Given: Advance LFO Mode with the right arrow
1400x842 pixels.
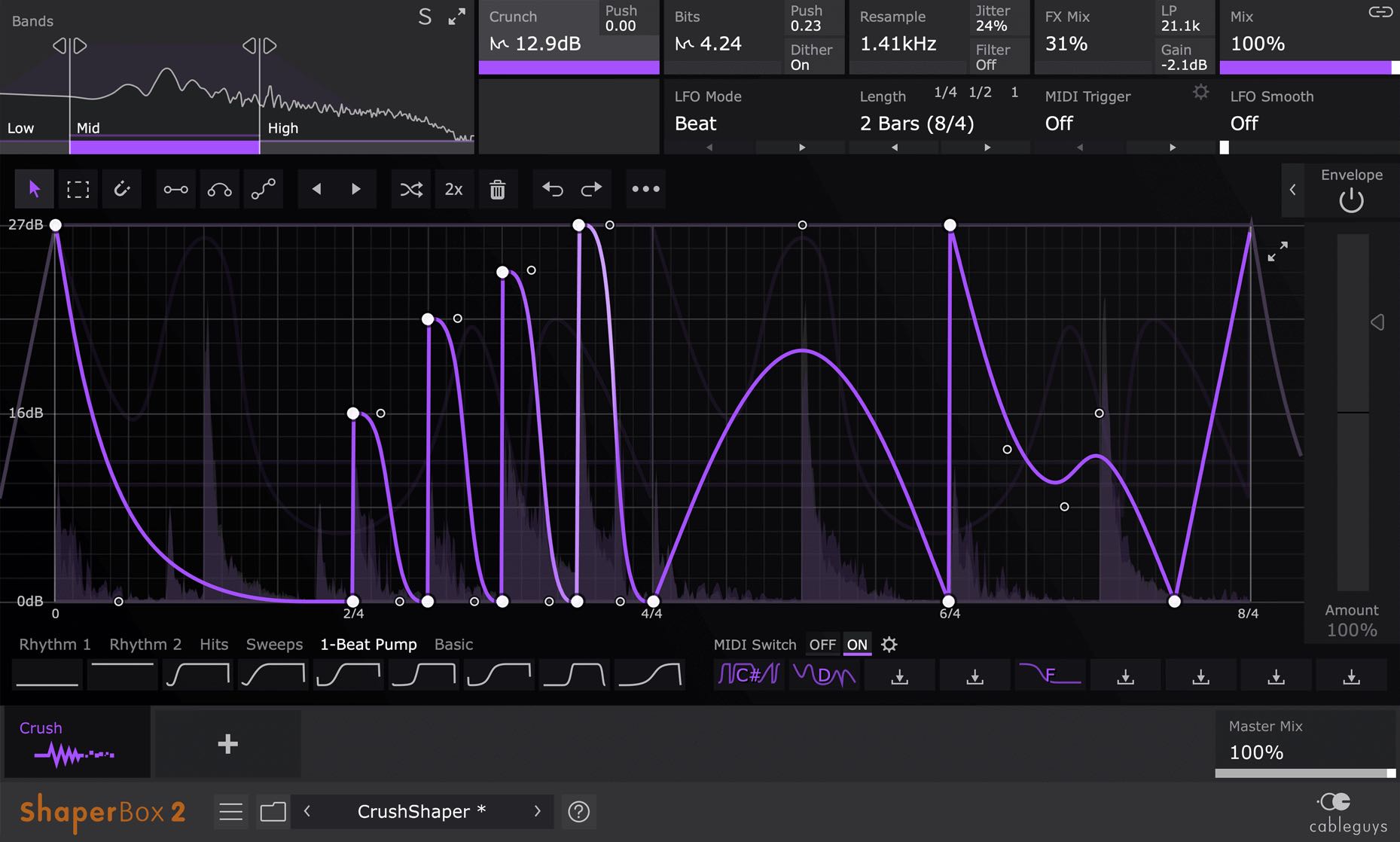Looking at the screenshot, I should pyautogui.click(x=802, y=148).
